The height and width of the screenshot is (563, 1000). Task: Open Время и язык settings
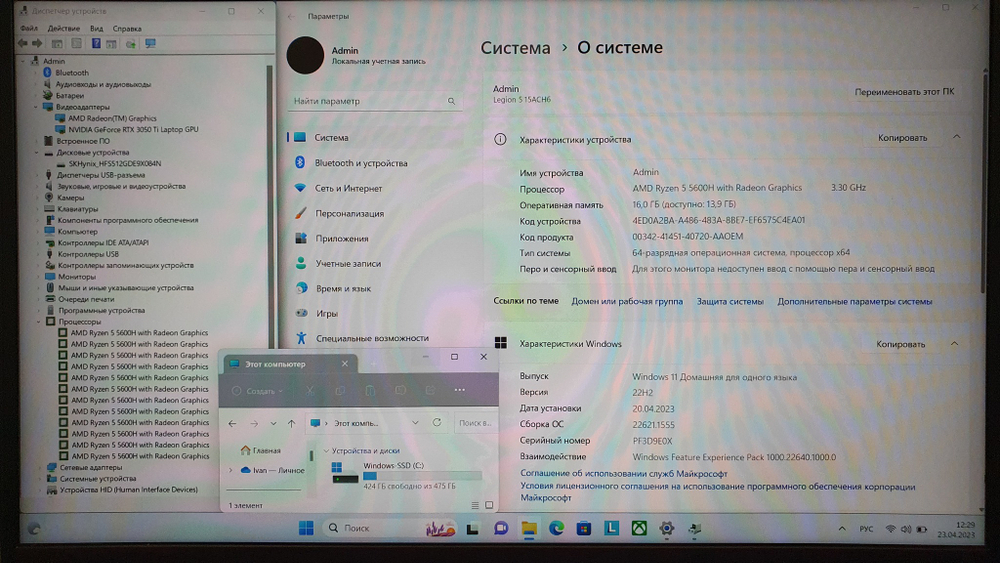[343, 288]
